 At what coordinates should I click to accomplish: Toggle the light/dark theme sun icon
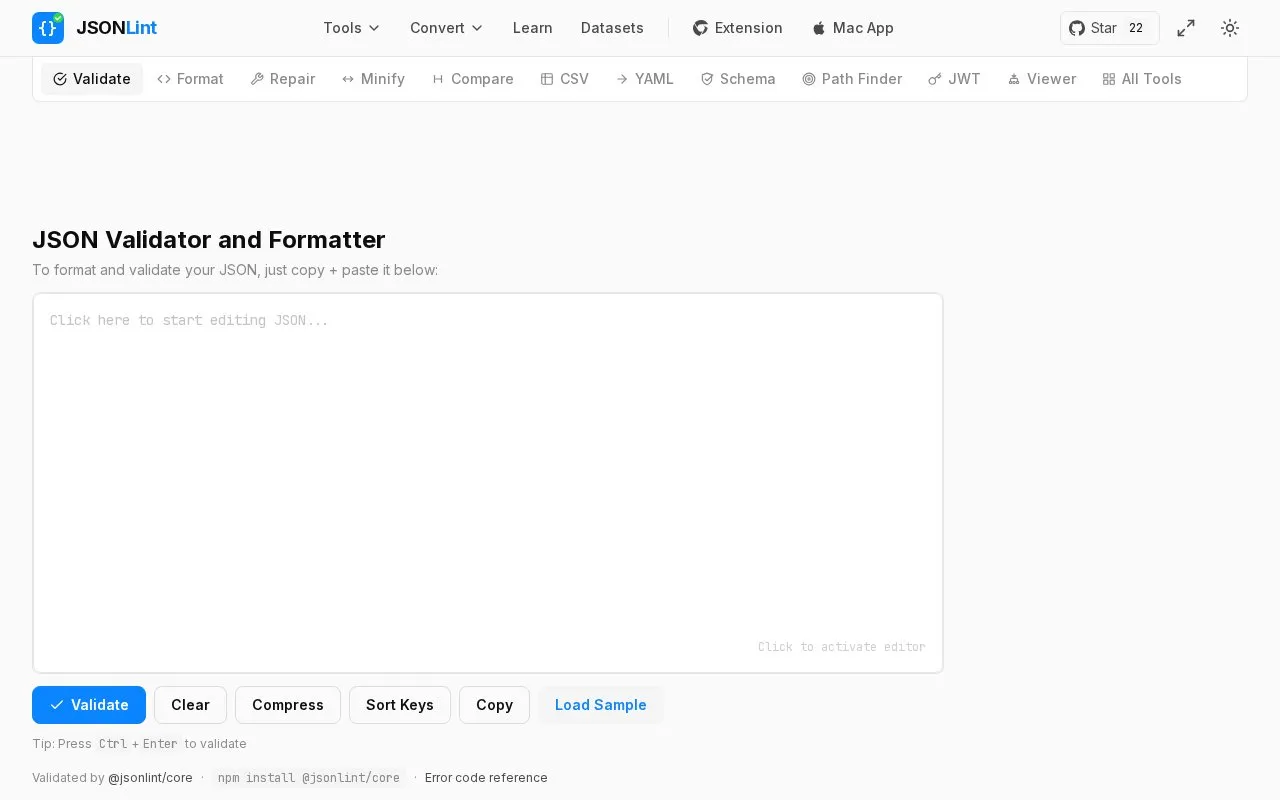[x=1230, y=28]
